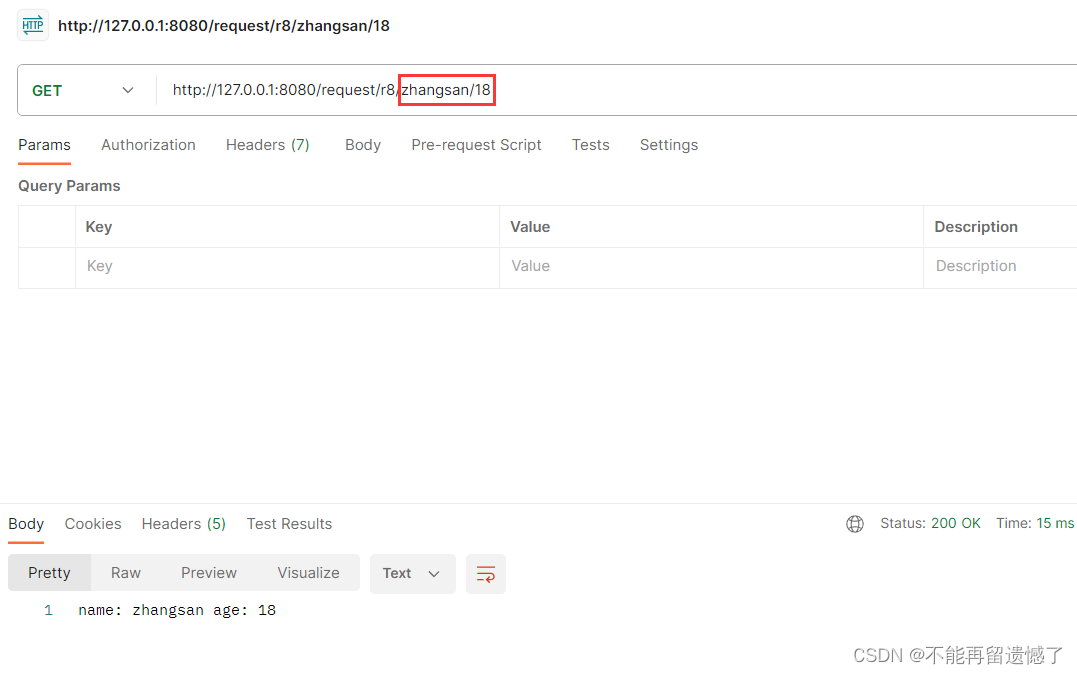Select the Preview view button

209,573
